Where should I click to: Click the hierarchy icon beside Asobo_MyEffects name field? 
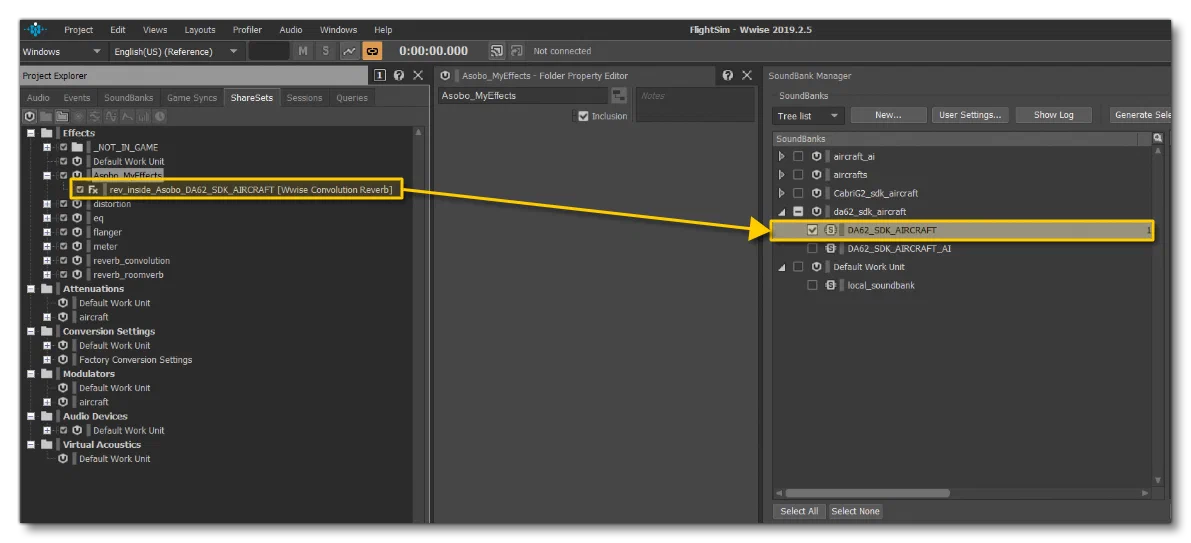pyautogui.click(x=619, y=96)
